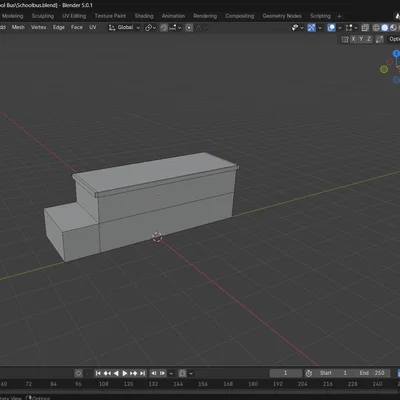Screen dimensions: 400x400
Task: Toggle auto keying record button
Action: tap(78, 373)
